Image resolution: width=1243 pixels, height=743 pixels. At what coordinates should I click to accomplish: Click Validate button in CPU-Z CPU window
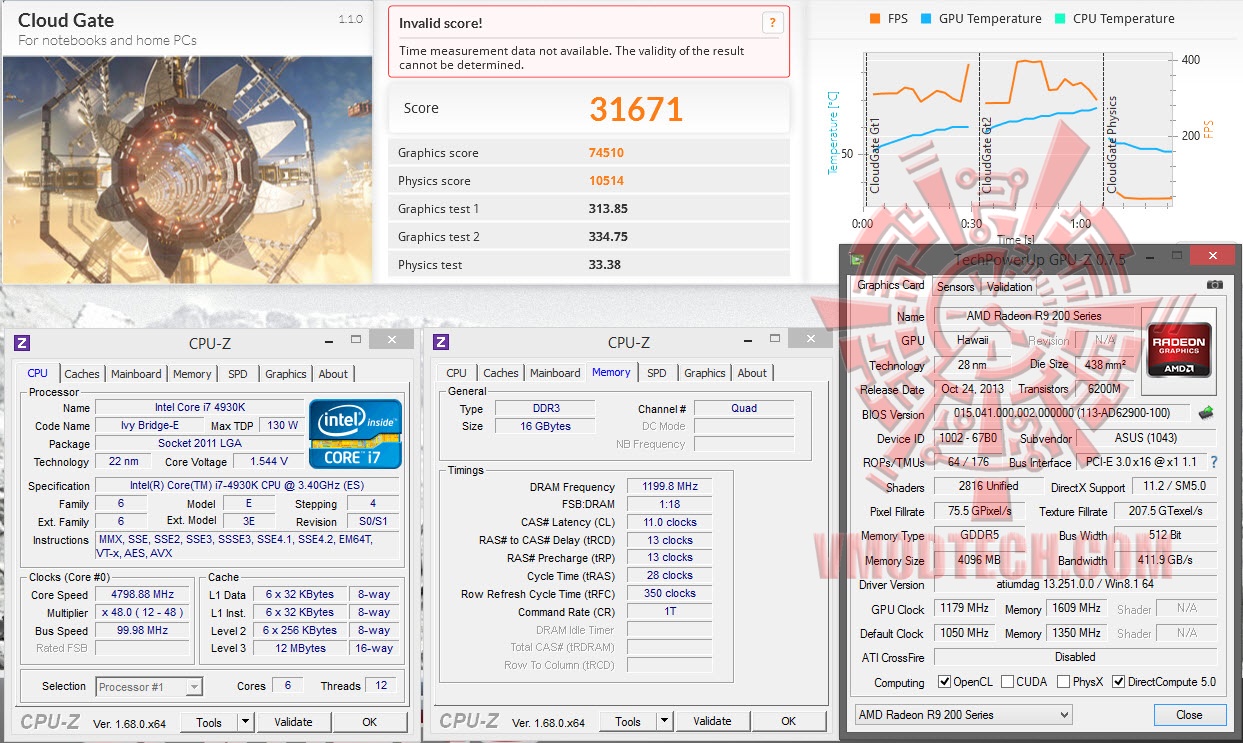[293, 721]
